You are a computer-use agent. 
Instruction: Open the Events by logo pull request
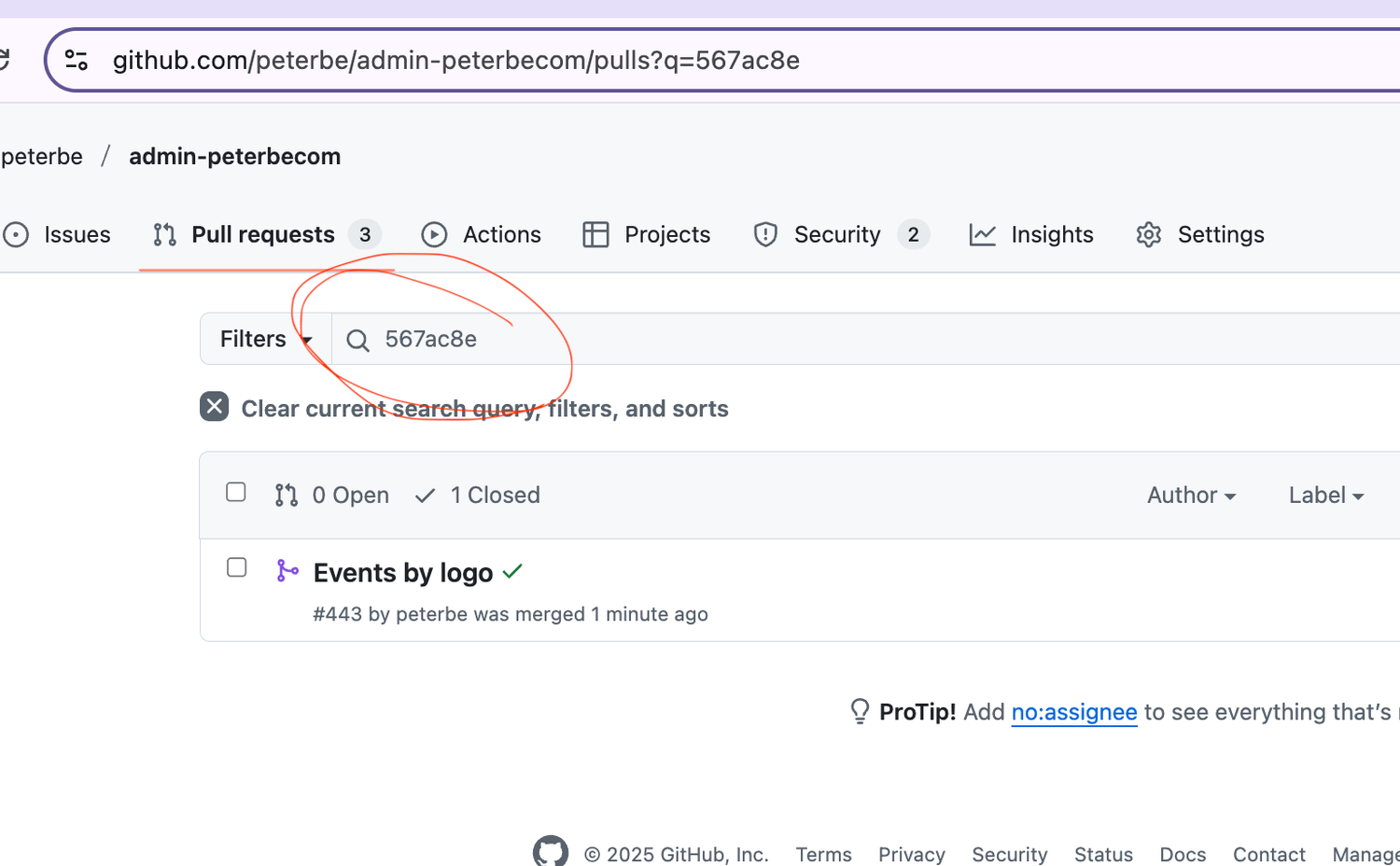pyautogui.click(x=403, y=572)
